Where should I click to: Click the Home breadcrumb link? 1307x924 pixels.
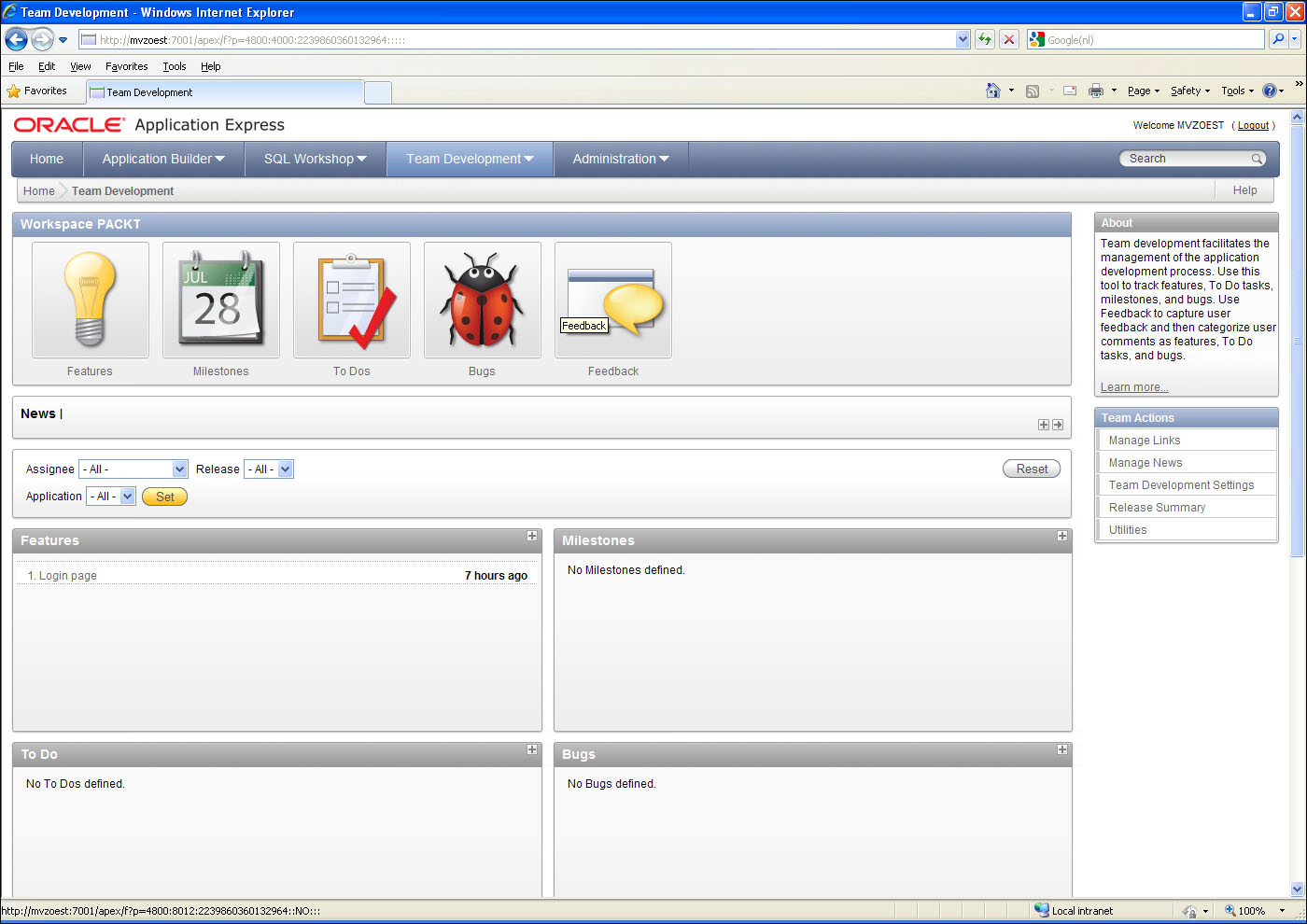pyautogui.click(x=39, y=190)
